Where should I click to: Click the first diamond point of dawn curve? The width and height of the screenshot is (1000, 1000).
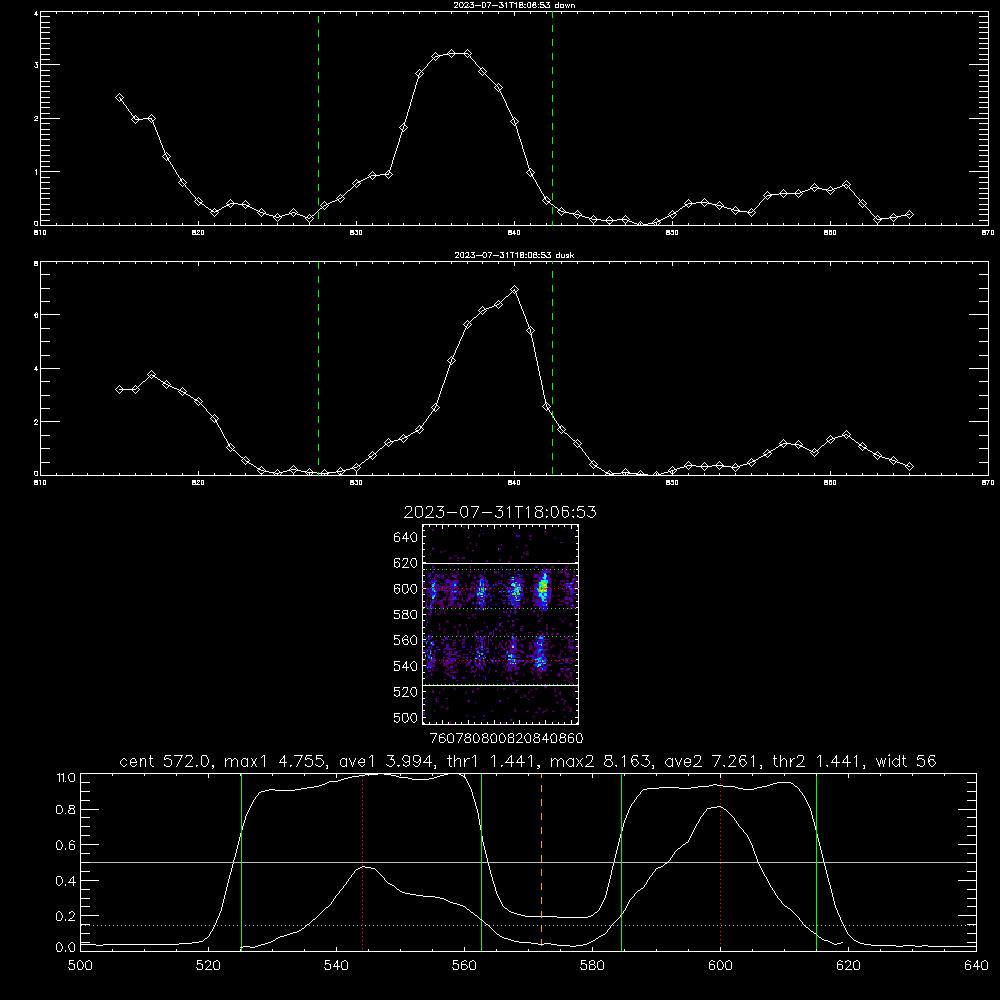click(x=119, y=98)
